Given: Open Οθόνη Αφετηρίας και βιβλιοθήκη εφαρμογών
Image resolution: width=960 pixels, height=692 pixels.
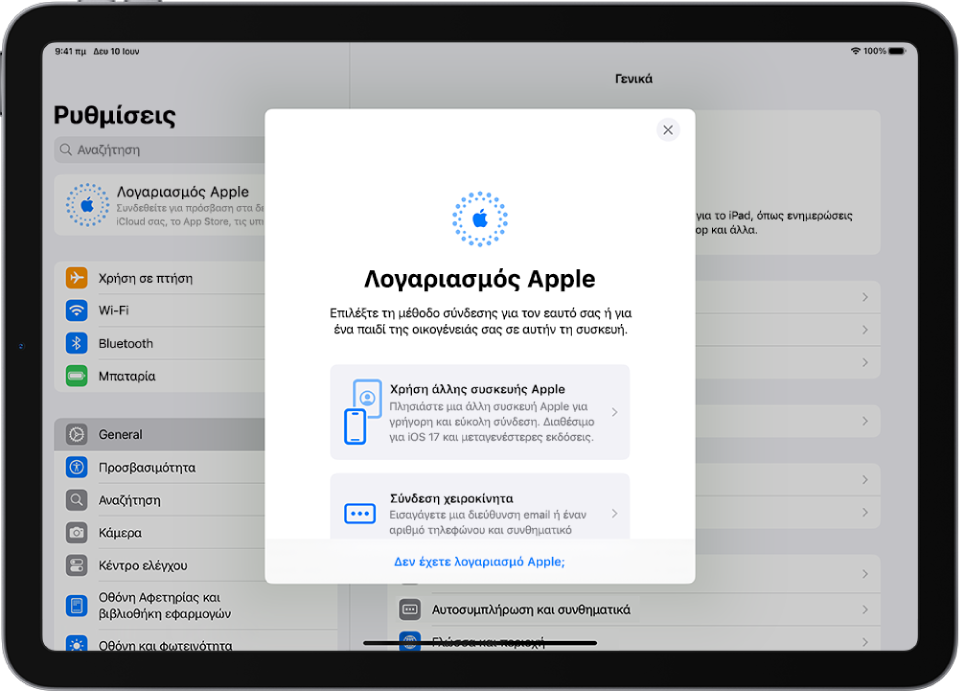Looking at the screenshot, I should coord(196,606).
